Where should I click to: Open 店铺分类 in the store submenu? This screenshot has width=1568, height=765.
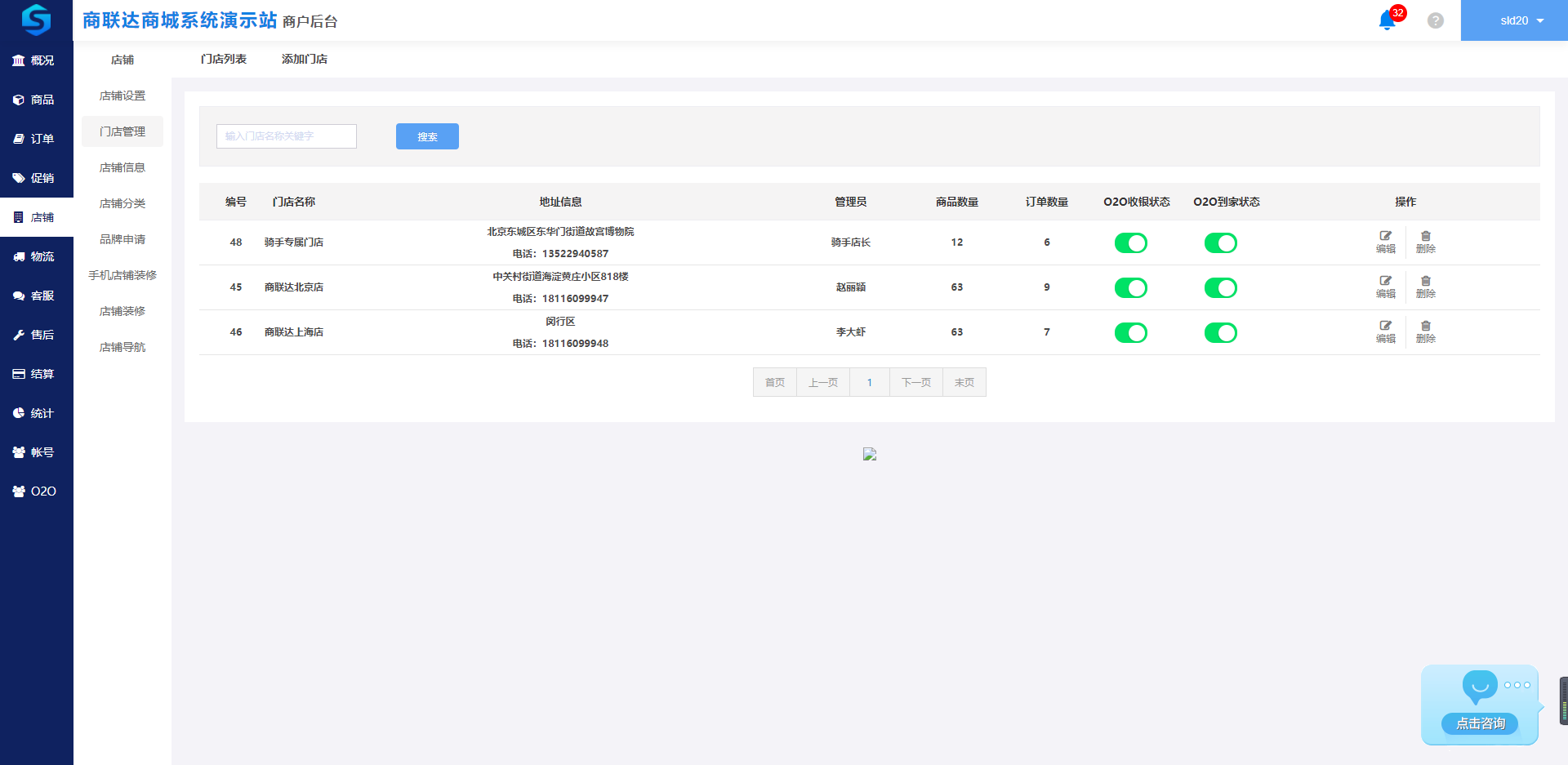coord(122,203)
